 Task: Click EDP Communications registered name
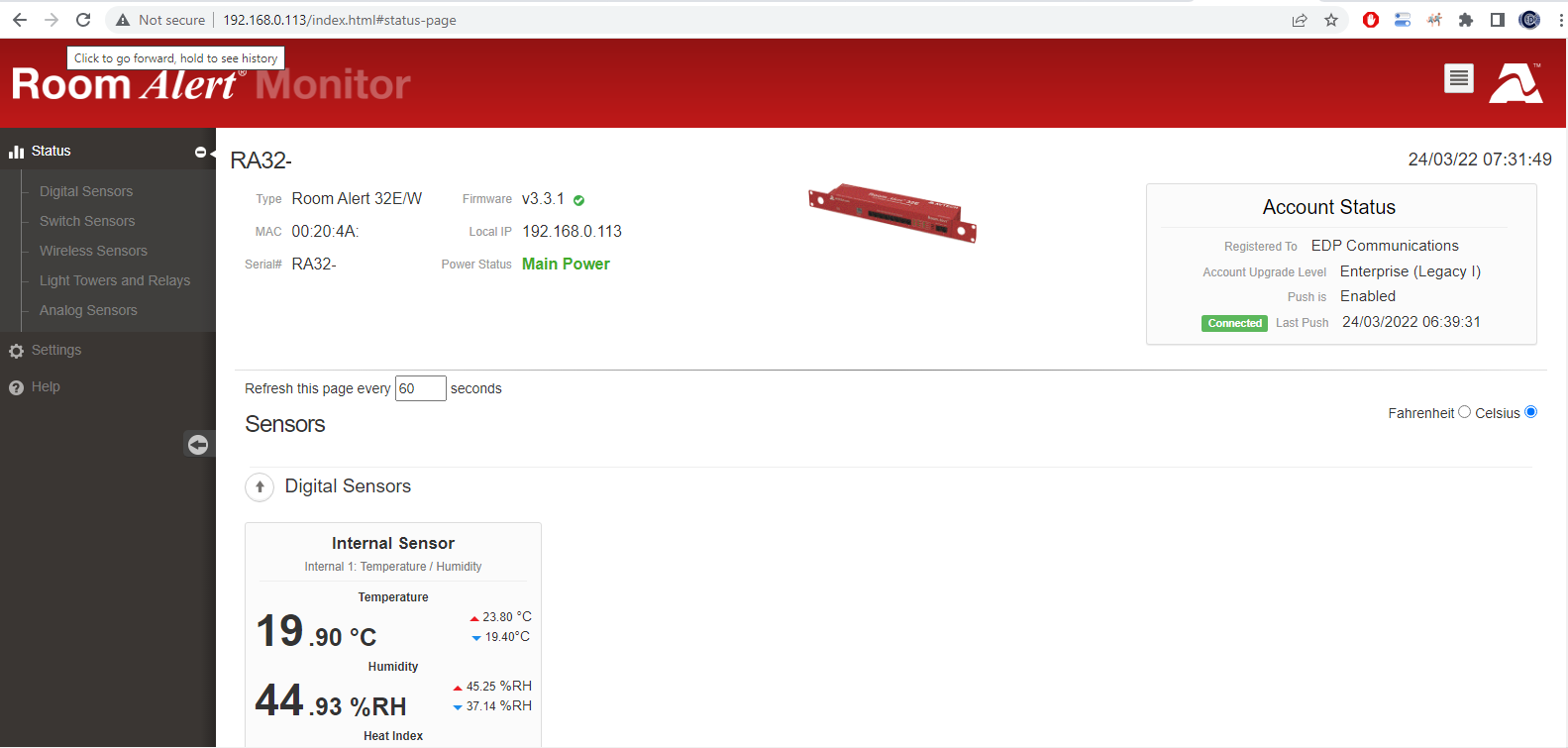(1385, 246)
